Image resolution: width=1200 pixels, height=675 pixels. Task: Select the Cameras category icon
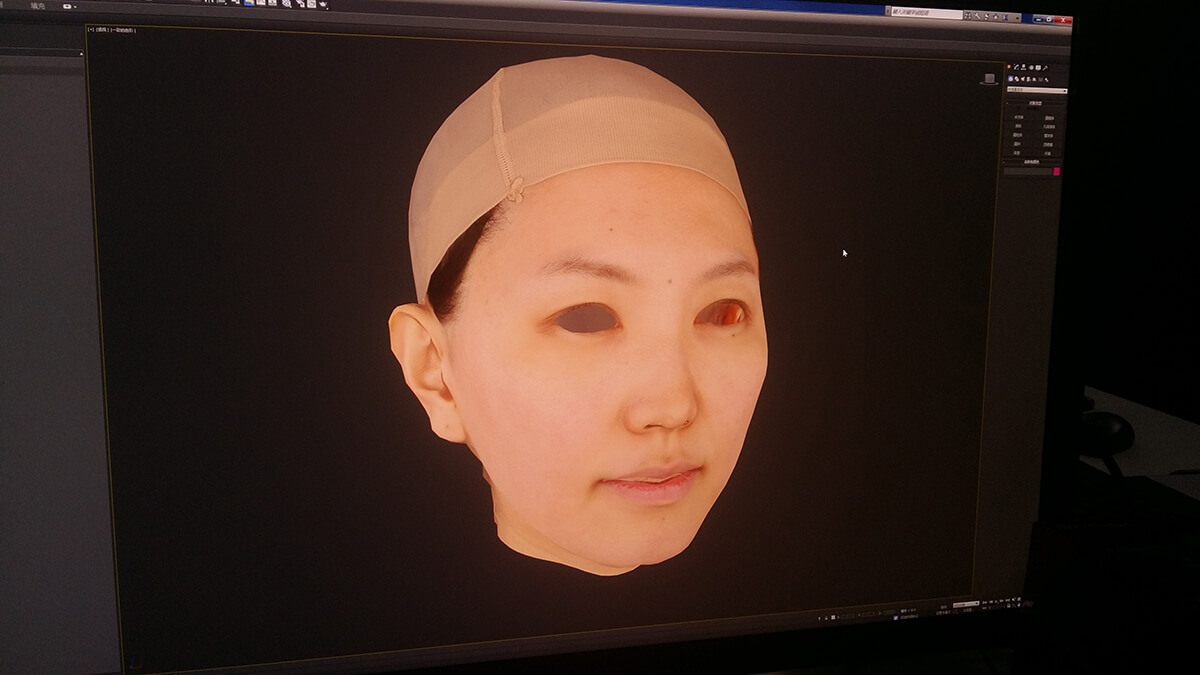(1031, 79)
